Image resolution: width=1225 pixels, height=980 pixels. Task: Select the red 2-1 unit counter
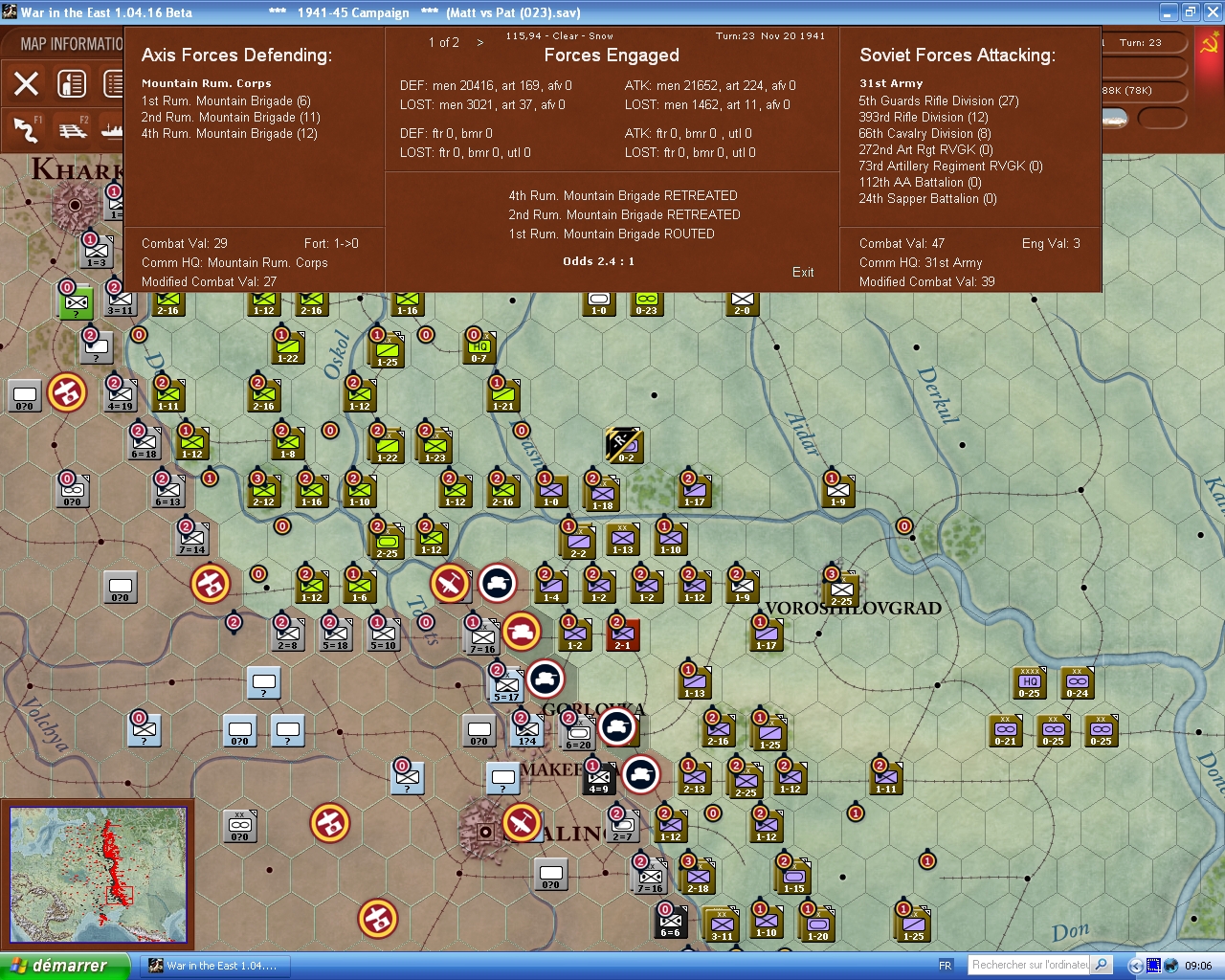[x=623, y=635]
